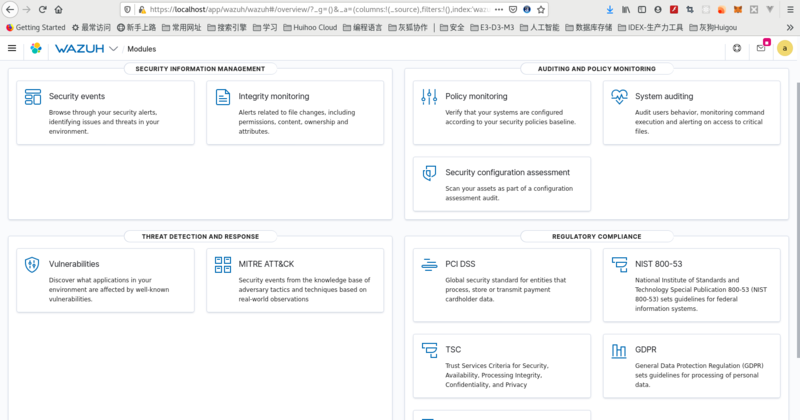Click the System auditing heartbeat icon
Image resolution: width=800 pixels, height=420 pixels.
click(x=619, y=96)
